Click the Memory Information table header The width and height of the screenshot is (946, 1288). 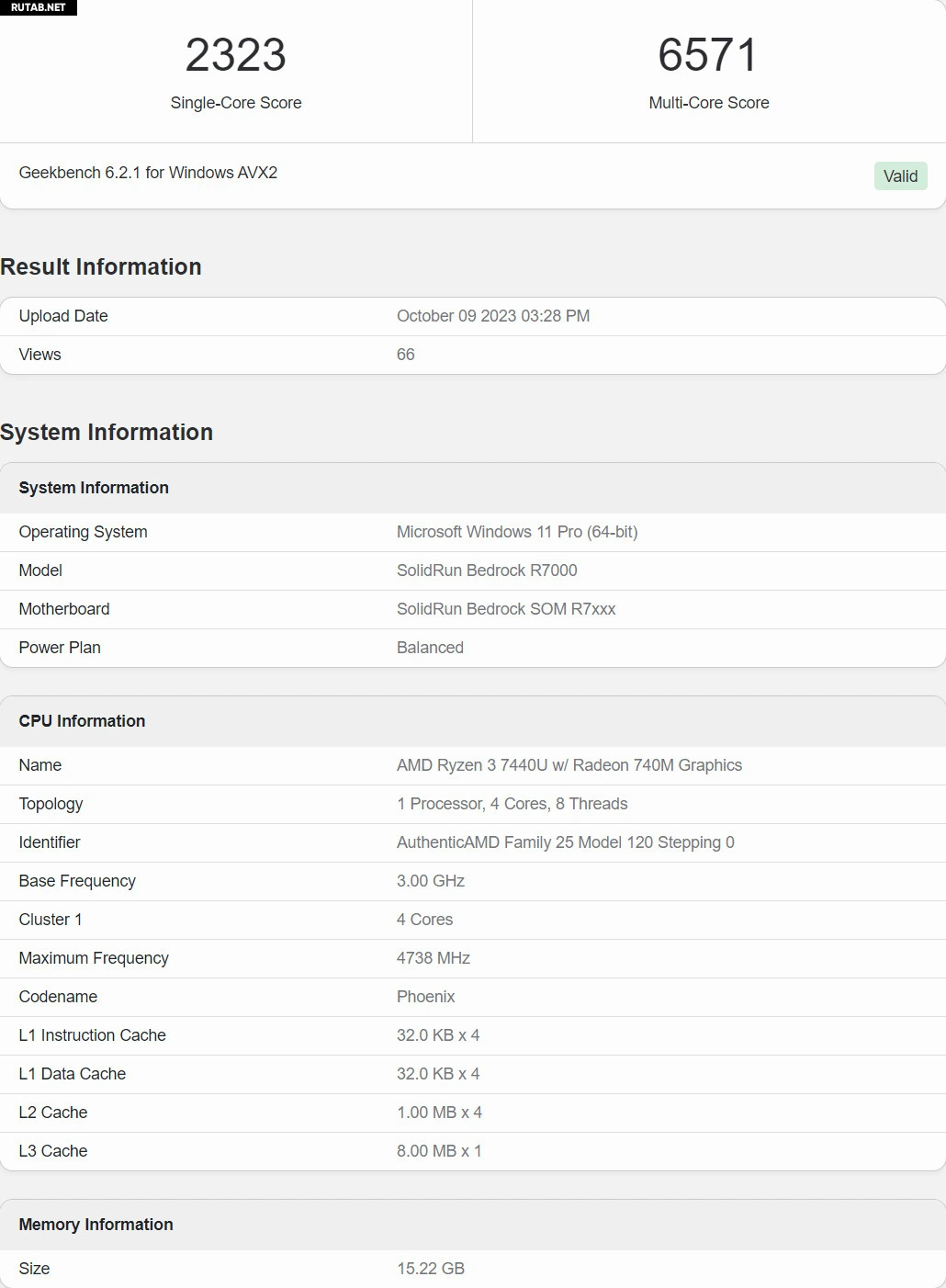point(96,1225)
